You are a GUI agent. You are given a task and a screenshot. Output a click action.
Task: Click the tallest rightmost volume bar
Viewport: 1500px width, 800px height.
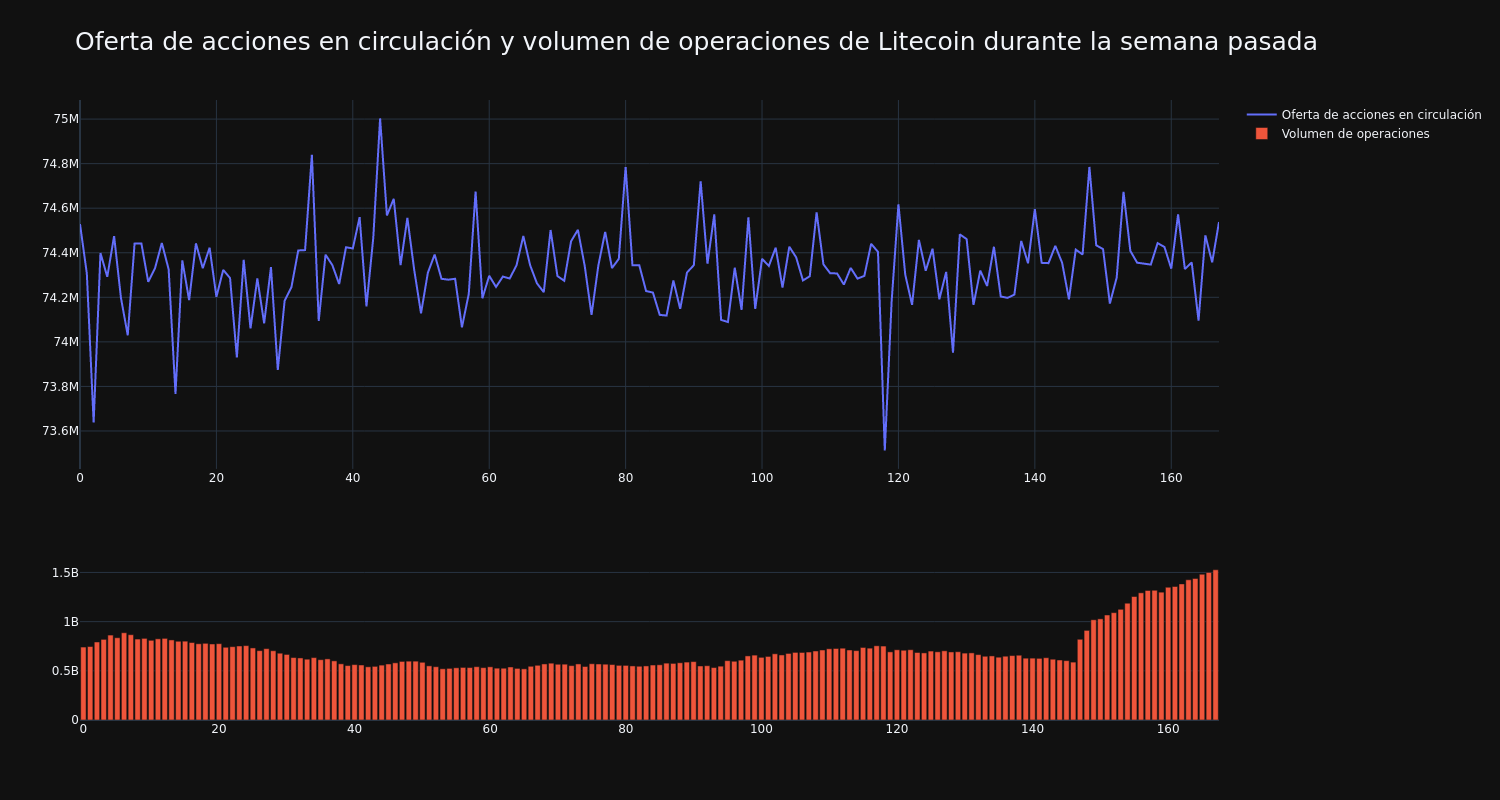click(x=1215, y=645)
